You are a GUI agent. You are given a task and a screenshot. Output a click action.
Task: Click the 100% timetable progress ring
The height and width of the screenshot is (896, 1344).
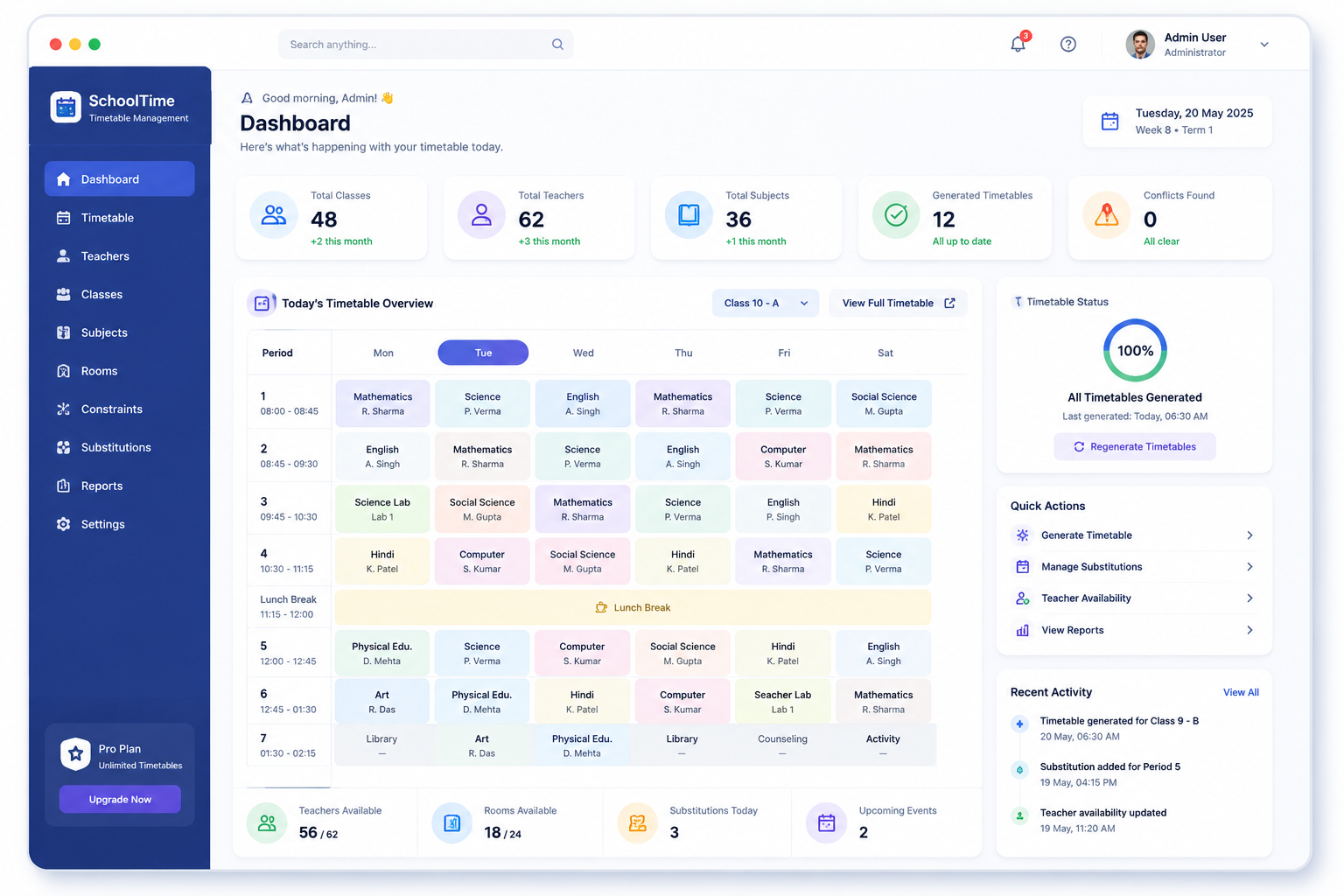pyautogui.click(x=1135, y=350)
